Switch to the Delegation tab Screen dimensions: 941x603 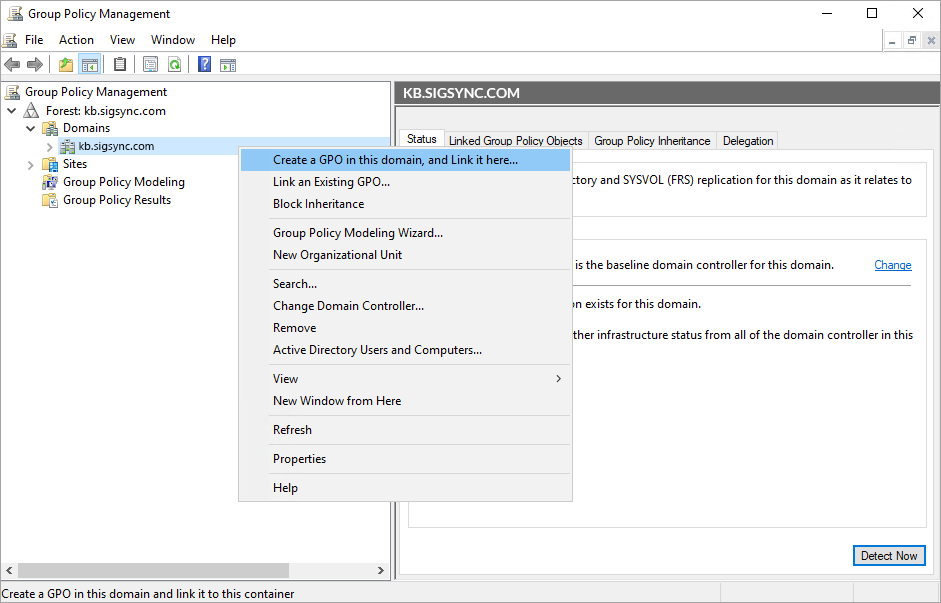[748, 141]
